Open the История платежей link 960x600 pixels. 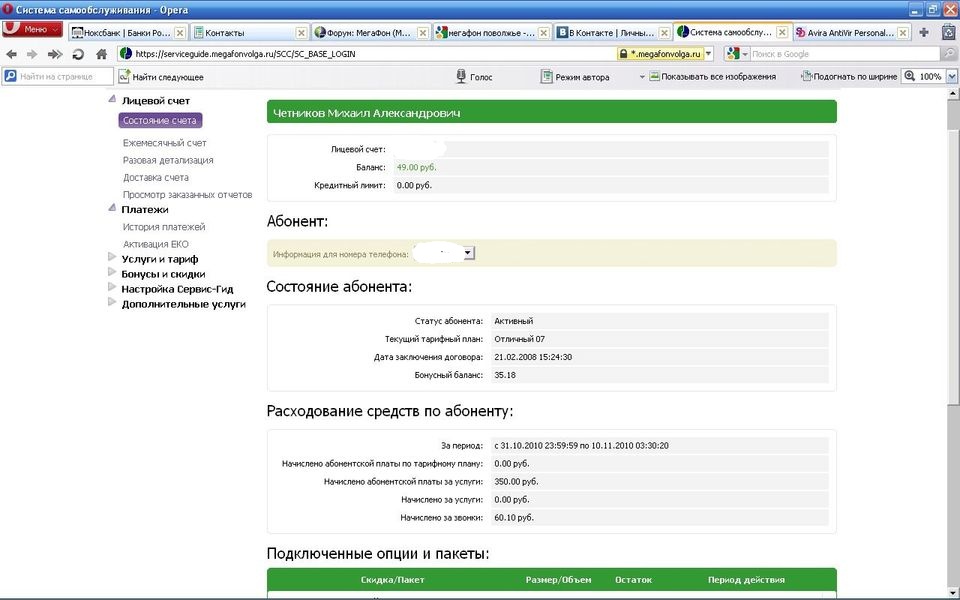pyautogui.click(x=163, y=227)
